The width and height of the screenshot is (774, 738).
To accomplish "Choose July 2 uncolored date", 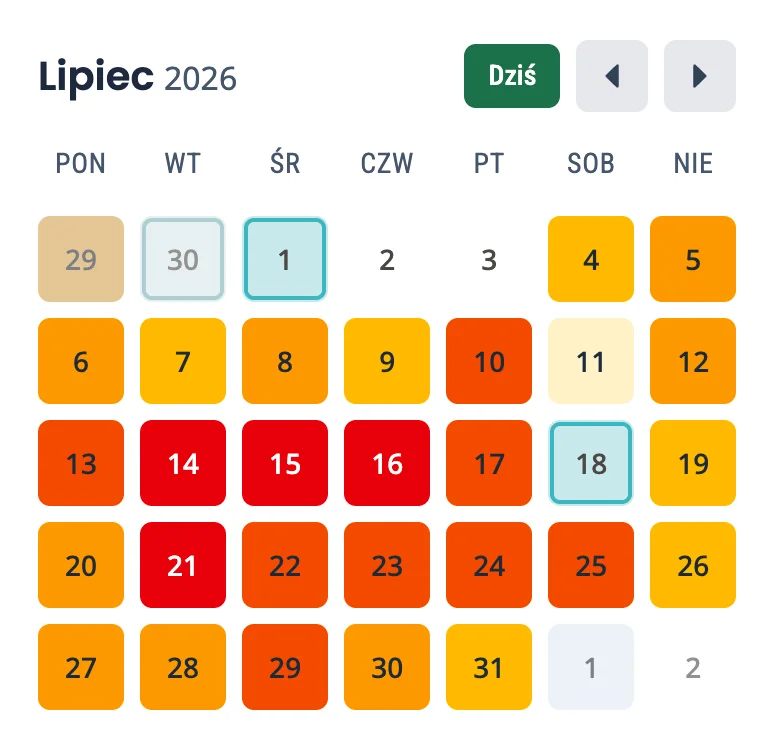I will pyautogui.click(x=387, y=259).
